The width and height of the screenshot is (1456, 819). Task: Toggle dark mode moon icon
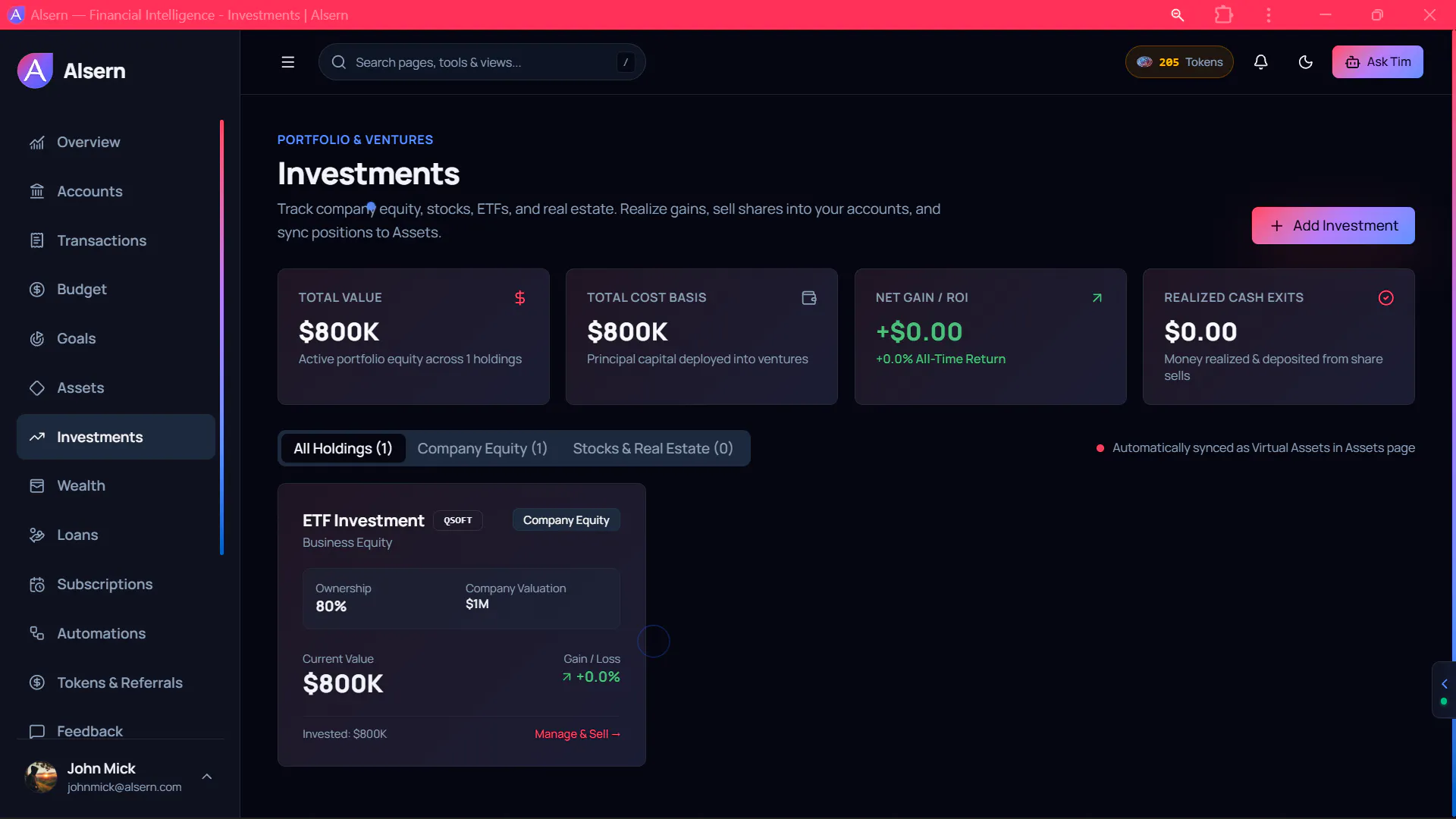click(1305, 62)
